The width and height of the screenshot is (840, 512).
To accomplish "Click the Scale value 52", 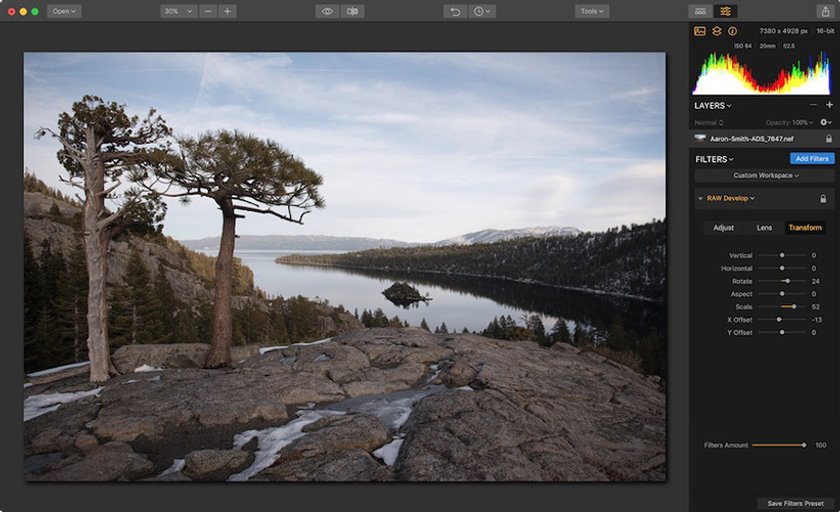I will [x=815, y=307].
